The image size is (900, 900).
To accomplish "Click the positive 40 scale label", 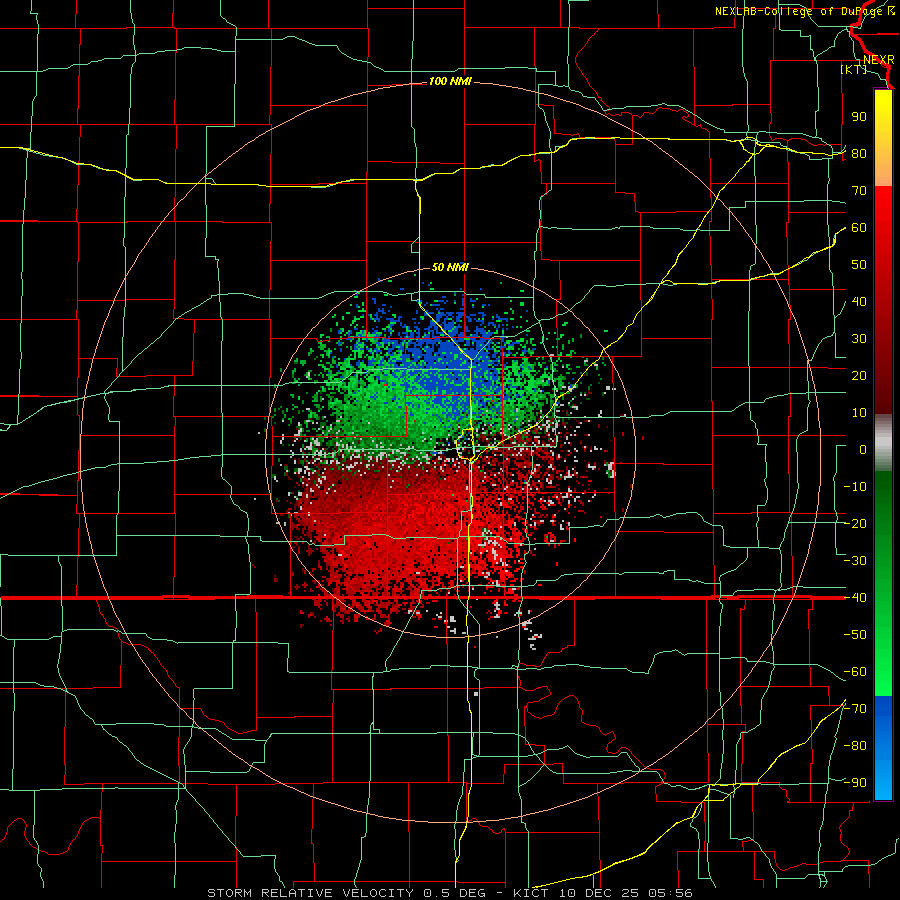I will click(x=859, y=302).
